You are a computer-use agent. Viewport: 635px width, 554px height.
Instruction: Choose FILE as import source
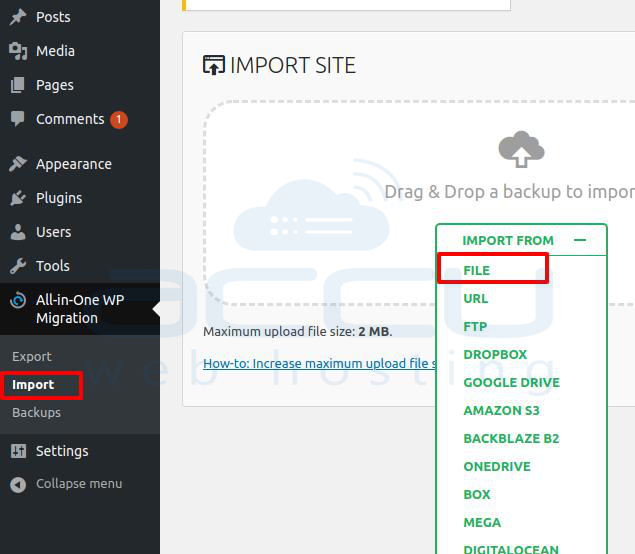click(477, 270)
